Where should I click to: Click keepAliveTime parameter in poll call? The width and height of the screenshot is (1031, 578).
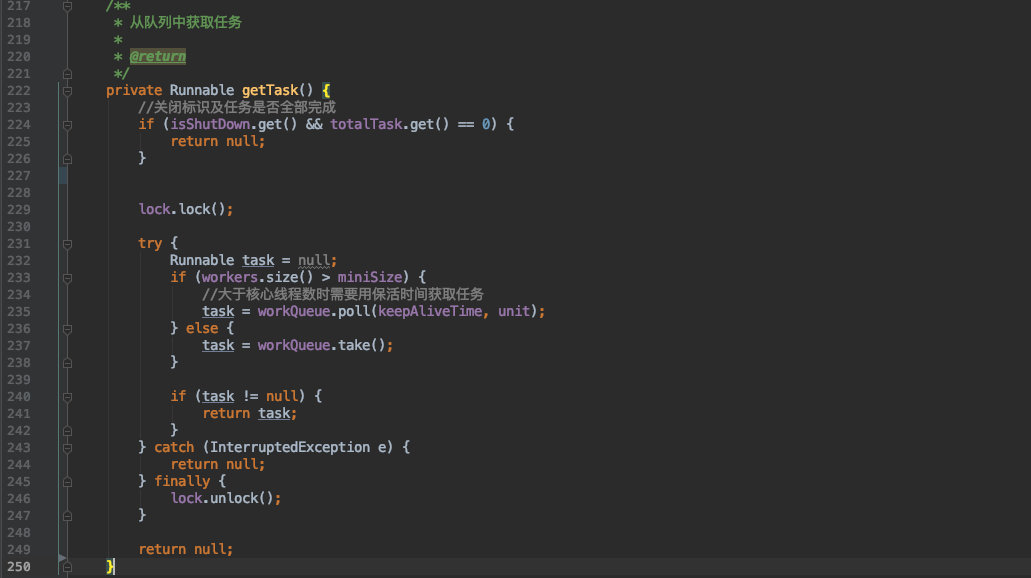(x=430, y=311)
